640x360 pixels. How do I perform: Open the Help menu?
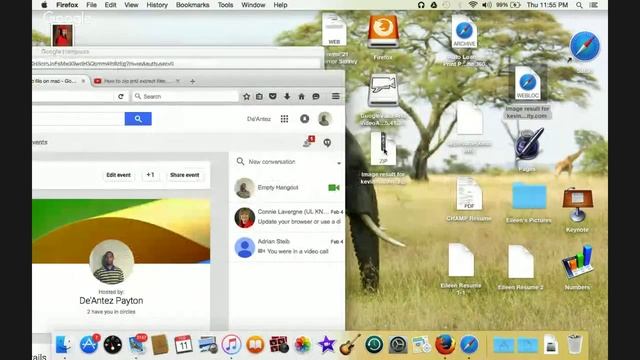[x=280, y=5]
